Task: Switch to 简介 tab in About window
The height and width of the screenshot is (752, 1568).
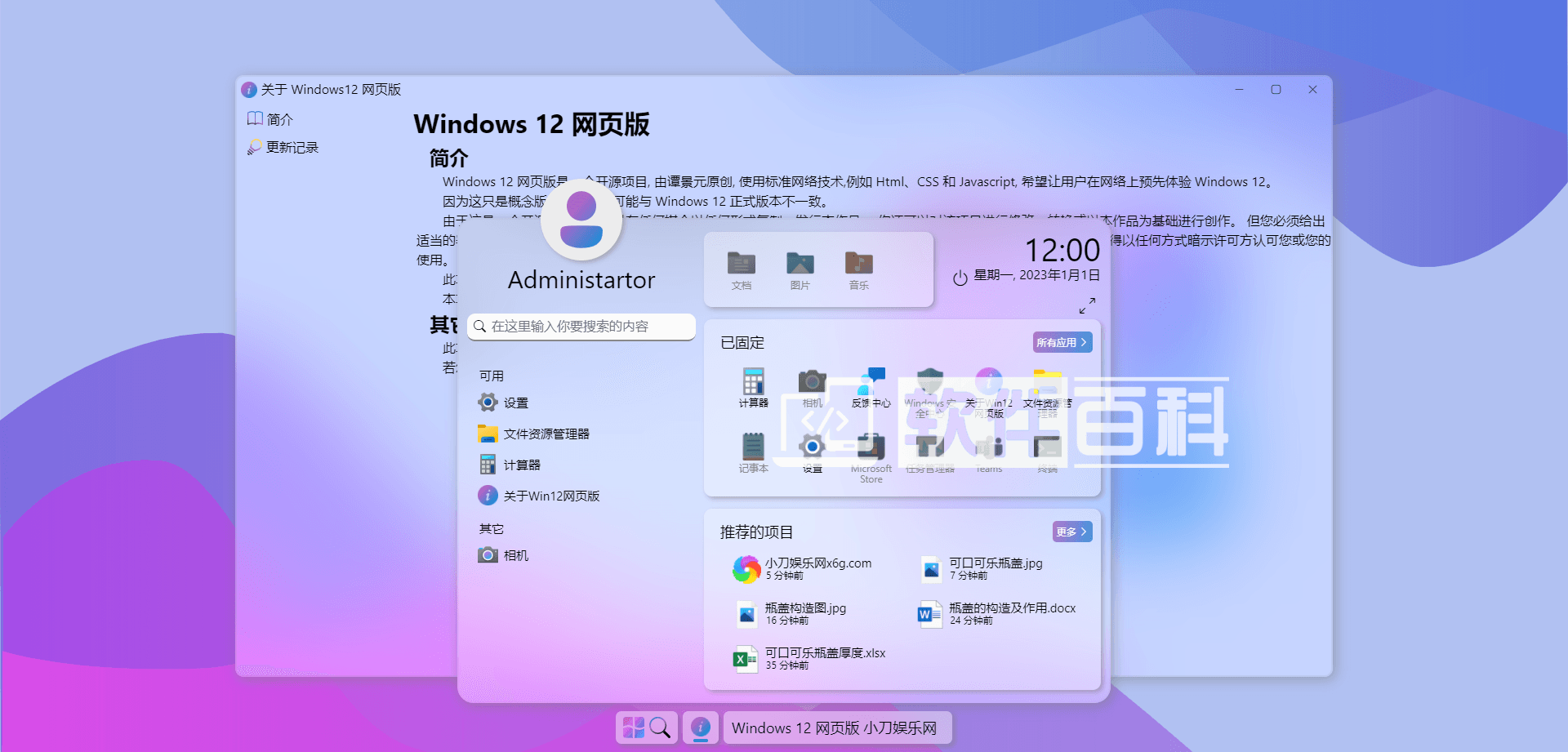Action: pos(270,119)
